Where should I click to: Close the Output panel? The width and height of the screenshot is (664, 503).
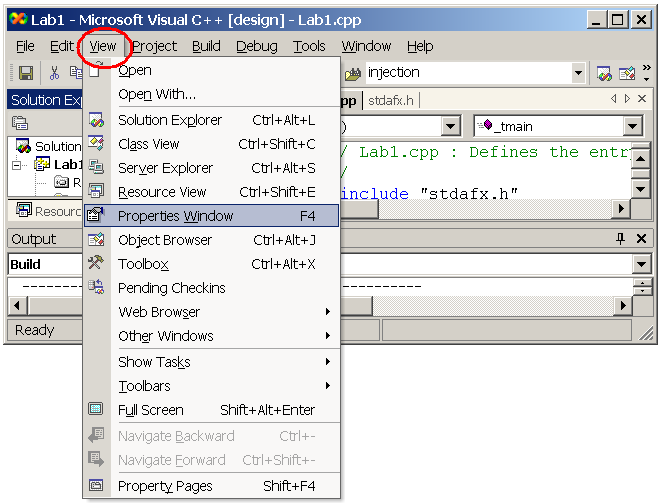[x=641, y=239]
